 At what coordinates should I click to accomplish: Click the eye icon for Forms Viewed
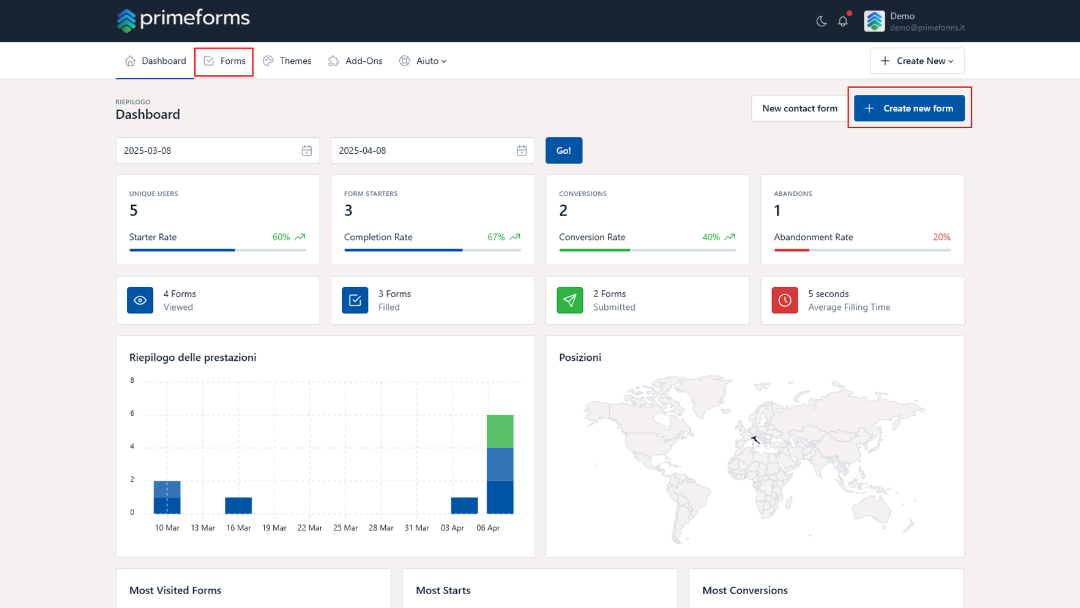pos(140,300)
